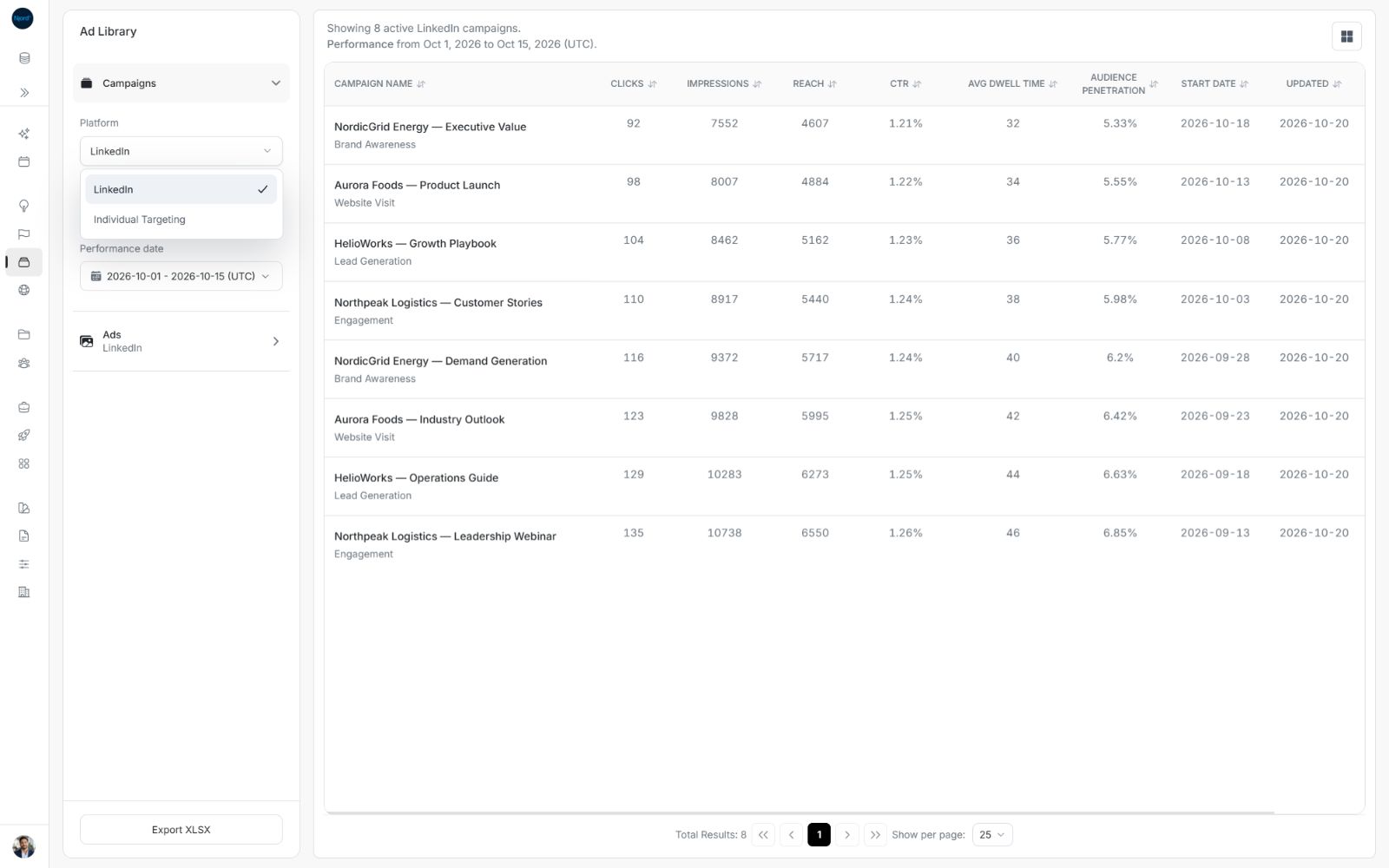Sort by Clicks using its sort icon
1389x868 pixels.
pyautogui.click(x=652, y=84)
